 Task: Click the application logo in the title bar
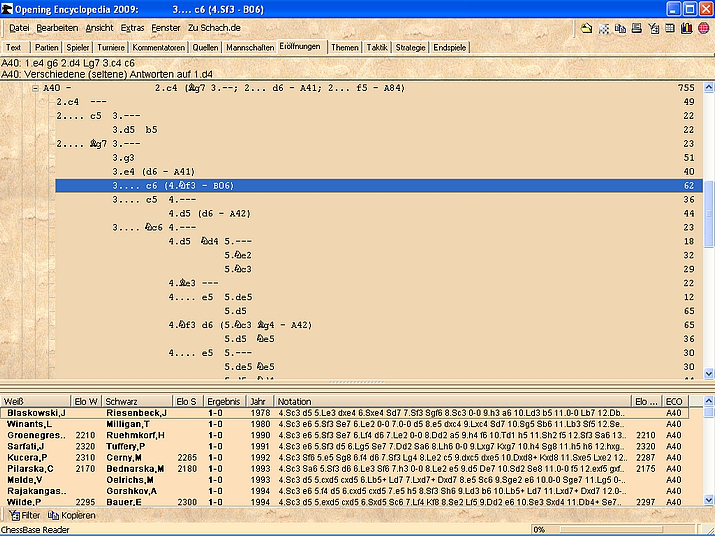[7, 9]
